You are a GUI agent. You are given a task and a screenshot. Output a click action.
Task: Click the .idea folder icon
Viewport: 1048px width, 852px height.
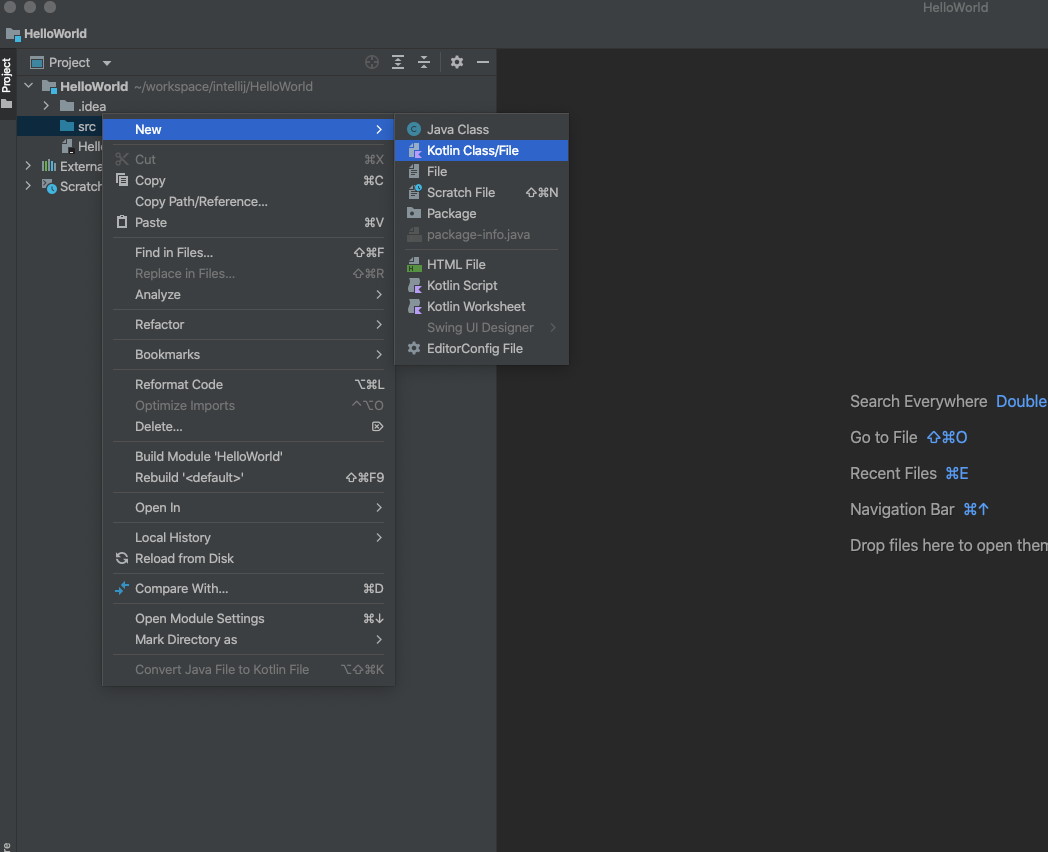tap(67, 106)
